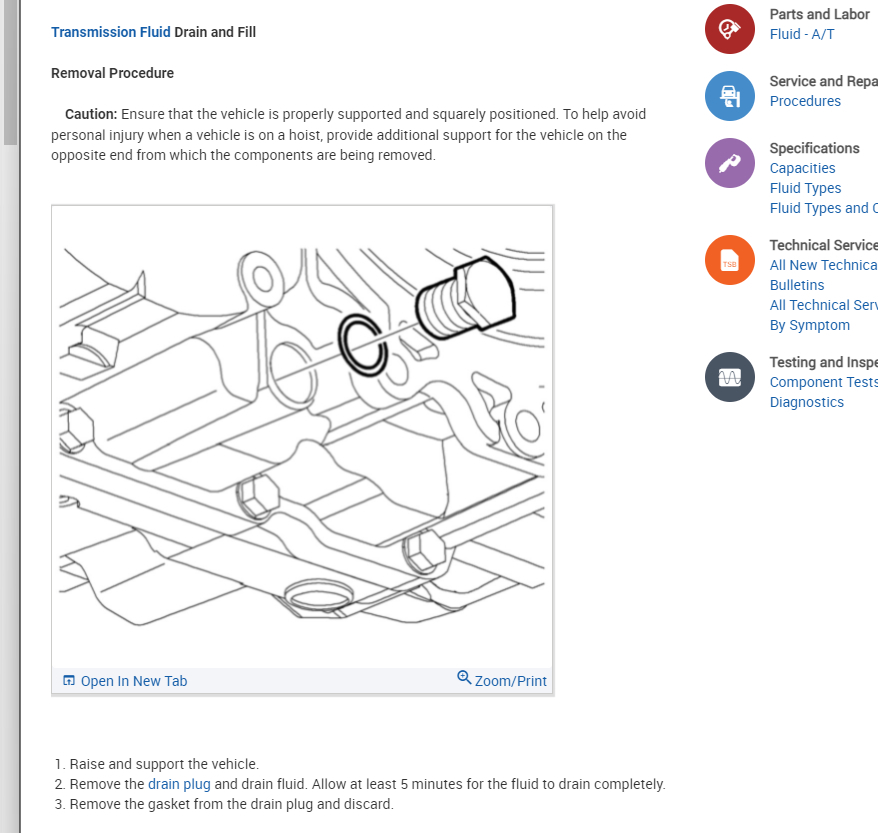Open the Component Tests link

point(823,382)
